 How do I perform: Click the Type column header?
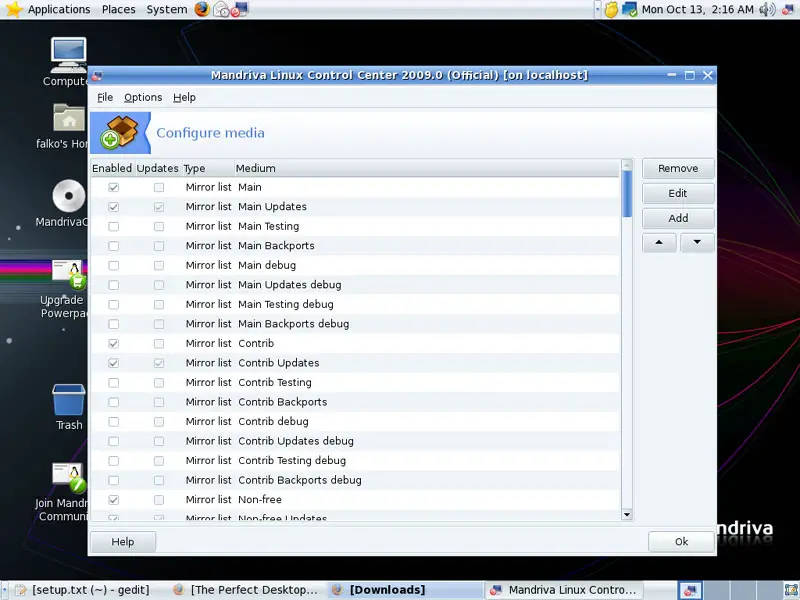click(208, 168)
